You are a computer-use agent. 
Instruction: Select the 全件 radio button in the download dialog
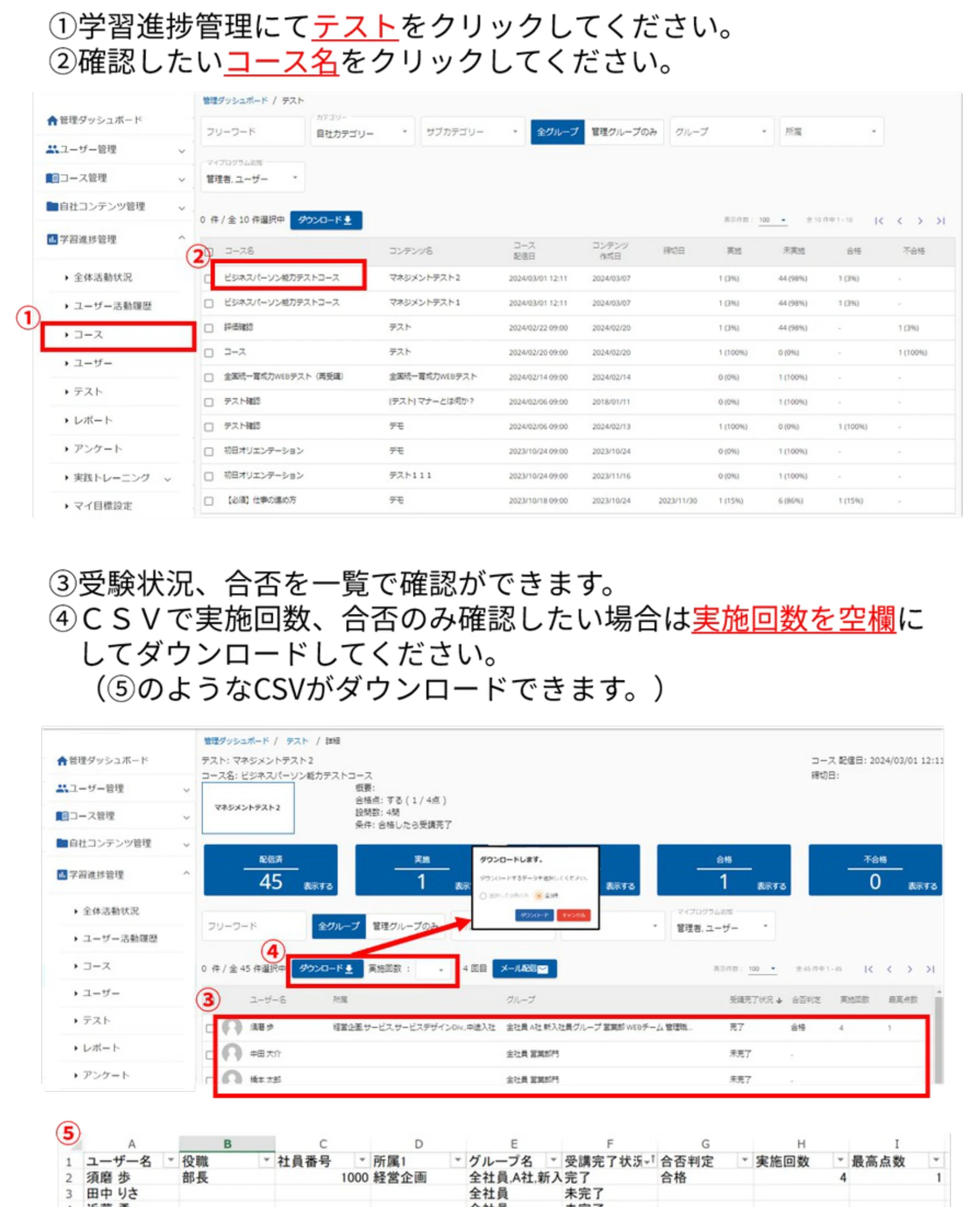(538, 895)
